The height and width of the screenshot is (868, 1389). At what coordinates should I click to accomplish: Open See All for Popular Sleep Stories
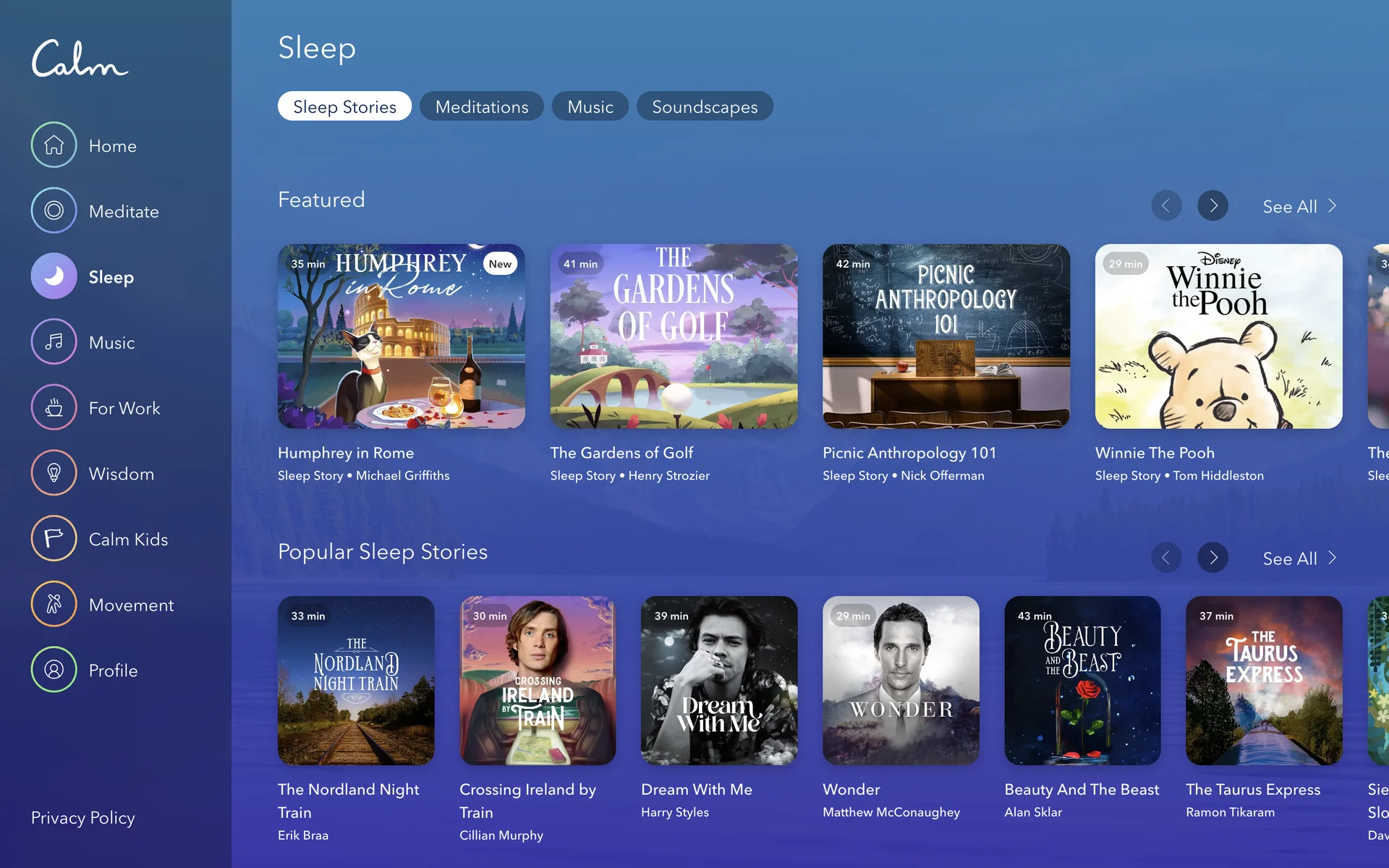(x=1299, y=558)
